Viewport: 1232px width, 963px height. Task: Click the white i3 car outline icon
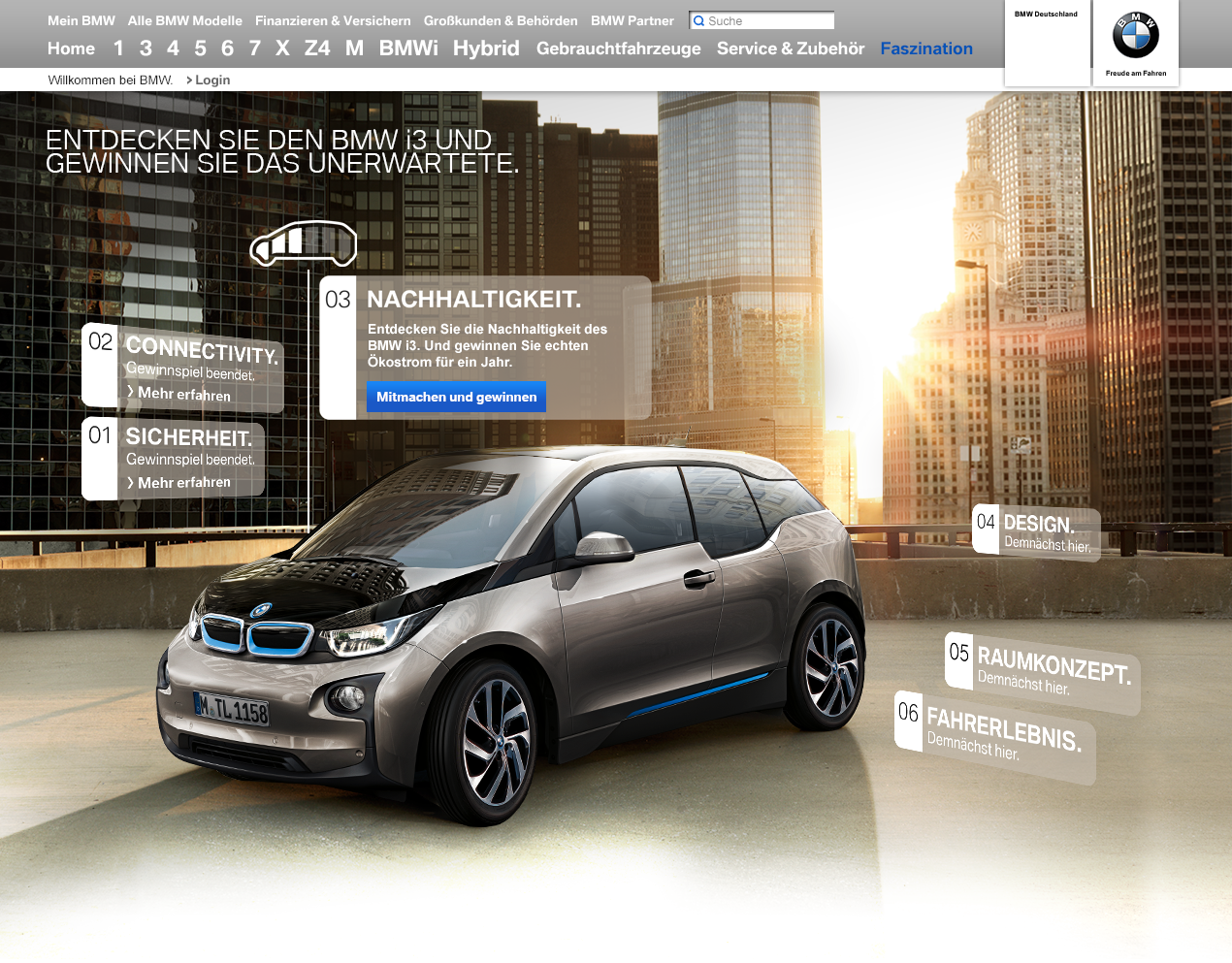[304, 243]
